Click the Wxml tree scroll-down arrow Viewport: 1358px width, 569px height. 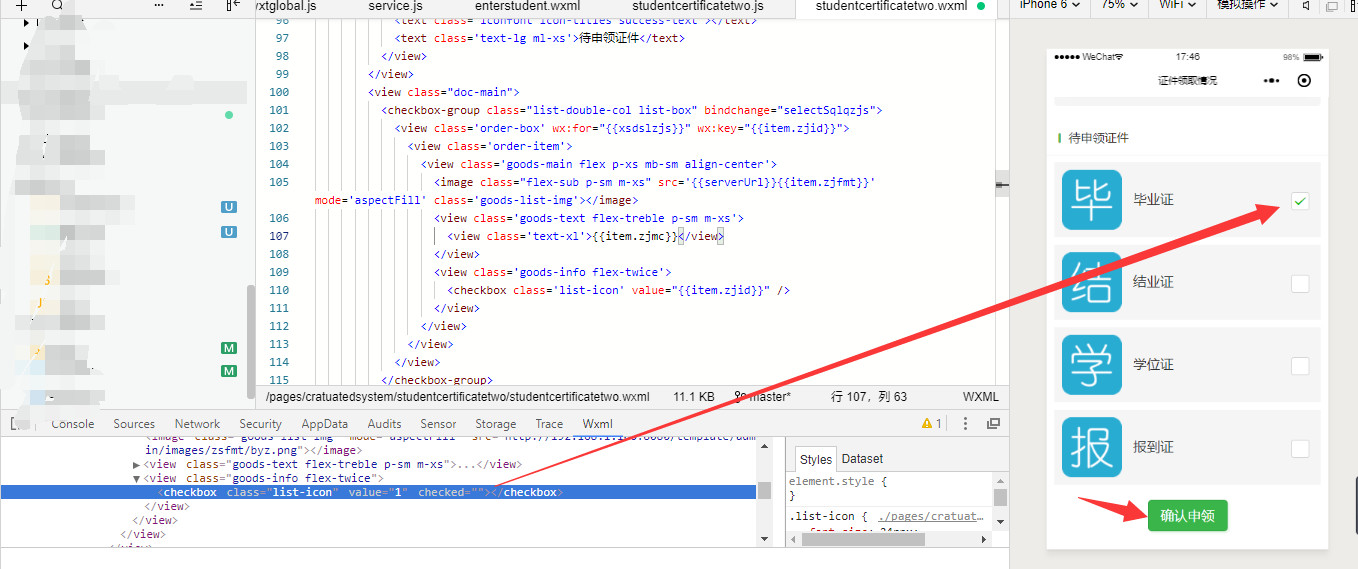[764, 538]
